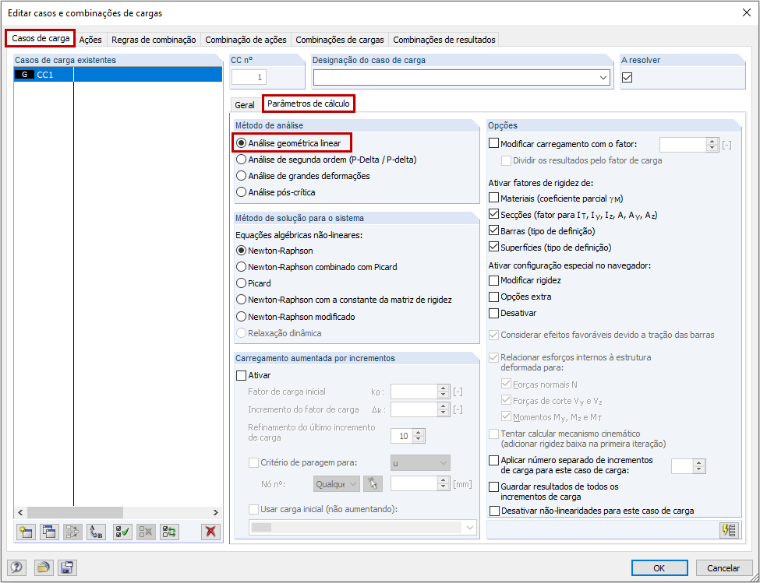760x583 pixels.
Task: Enable Modificar carregamento com o fator
Action: coord(494,143)
